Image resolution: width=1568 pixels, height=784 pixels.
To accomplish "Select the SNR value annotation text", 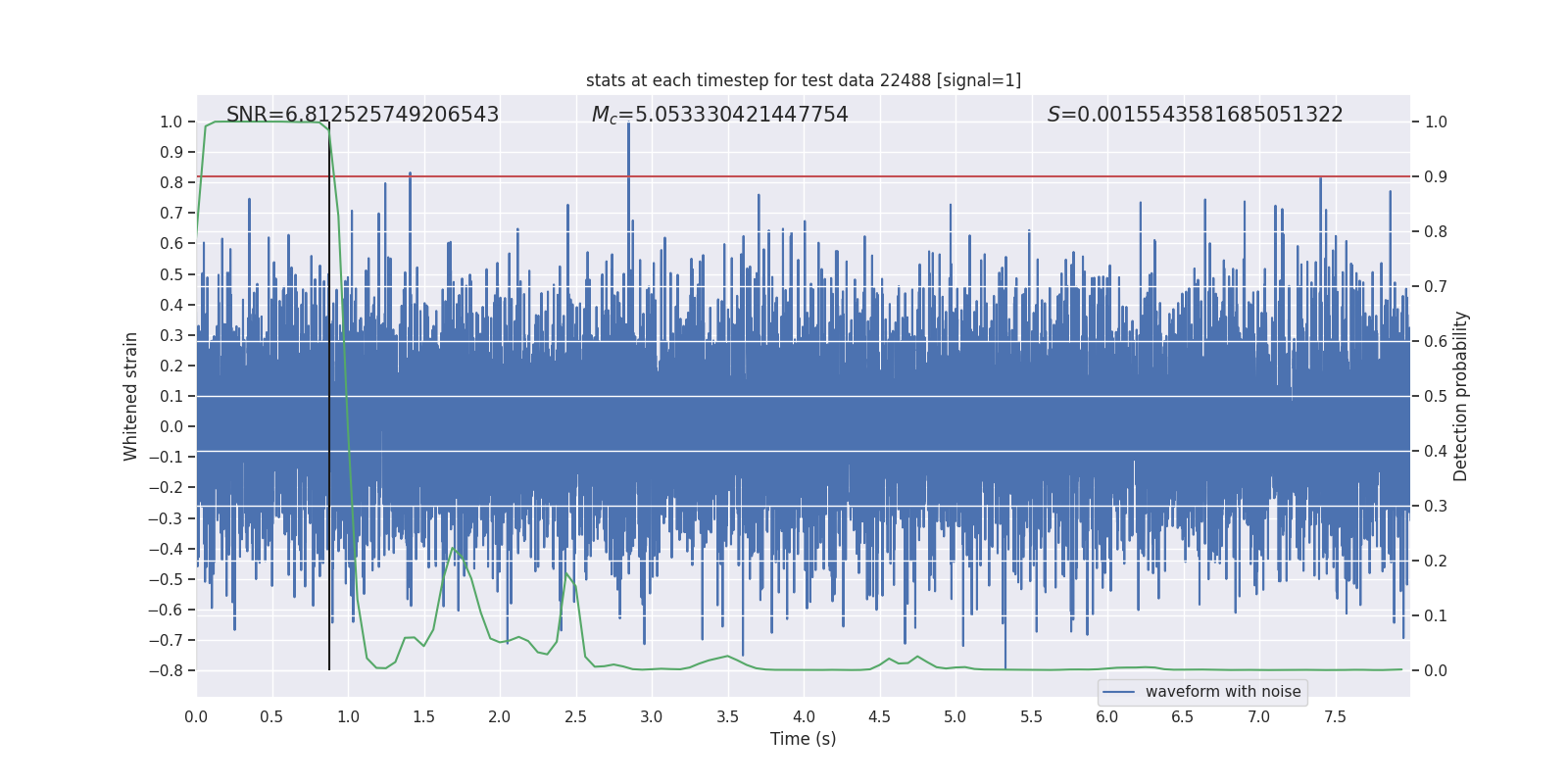I will 363,115.
